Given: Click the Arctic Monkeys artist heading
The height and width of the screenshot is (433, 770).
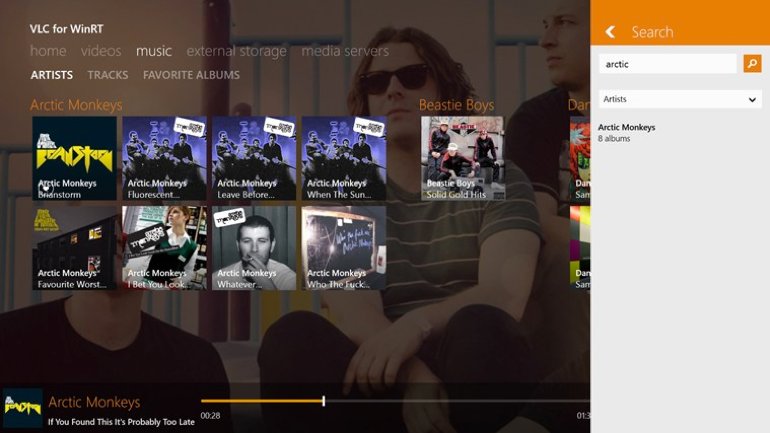Looking at the screenshot, I should (x=76, y=105).
